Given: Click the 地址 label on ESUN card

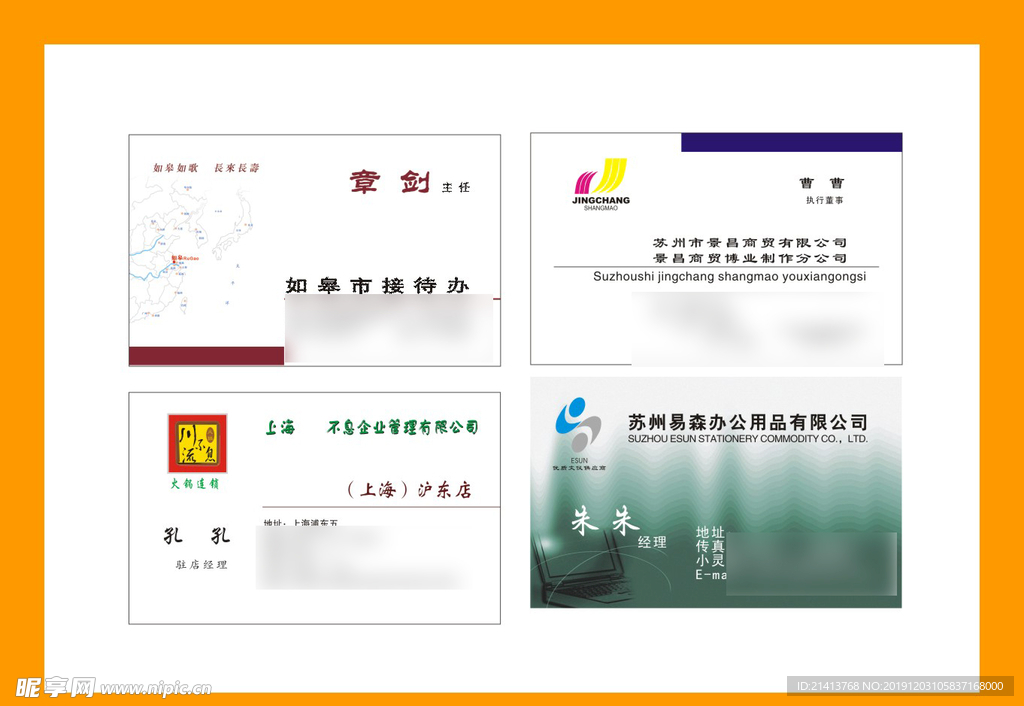Looking at the screenshot, I should coord(710,532).
